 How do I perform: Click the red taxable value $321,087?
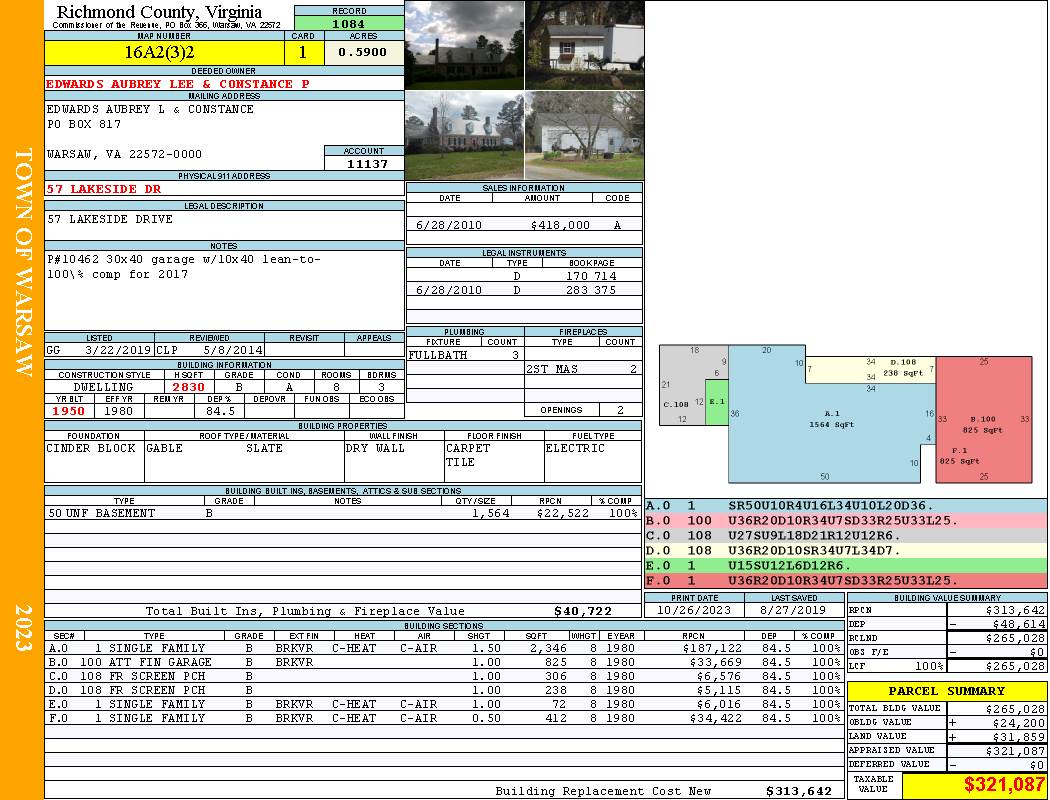pyautogui.click(x=972, y=786)
